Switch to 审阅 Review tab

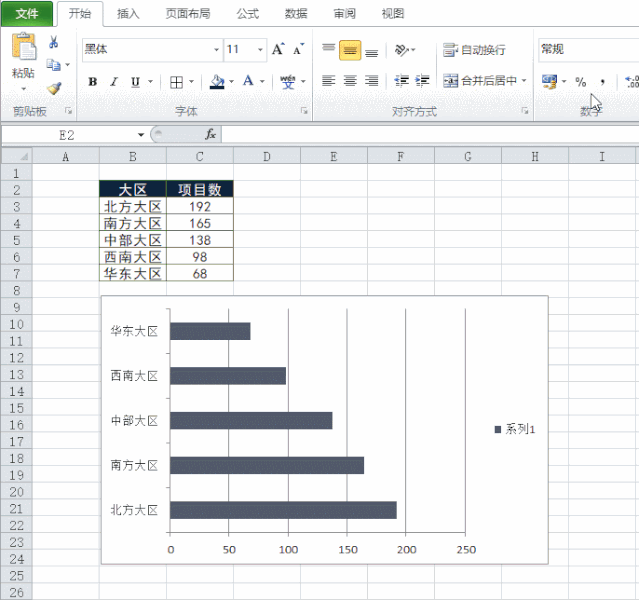tap(345, 14)
